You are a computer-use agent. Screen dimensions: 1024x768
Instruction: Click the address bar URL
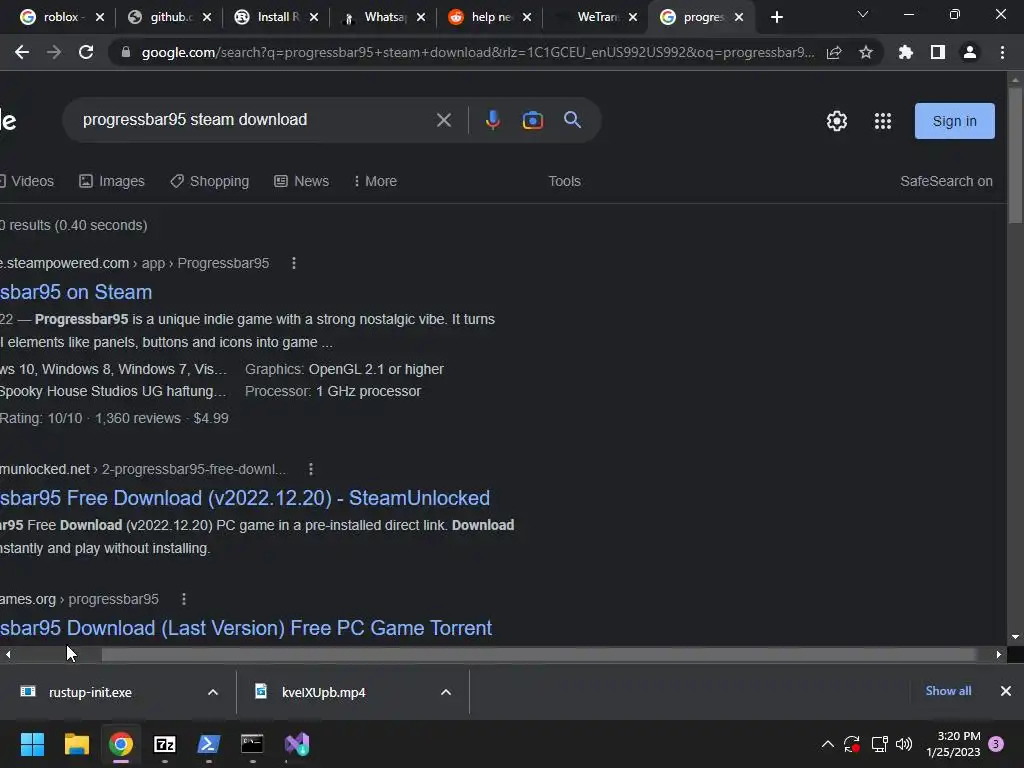point(477,52)
